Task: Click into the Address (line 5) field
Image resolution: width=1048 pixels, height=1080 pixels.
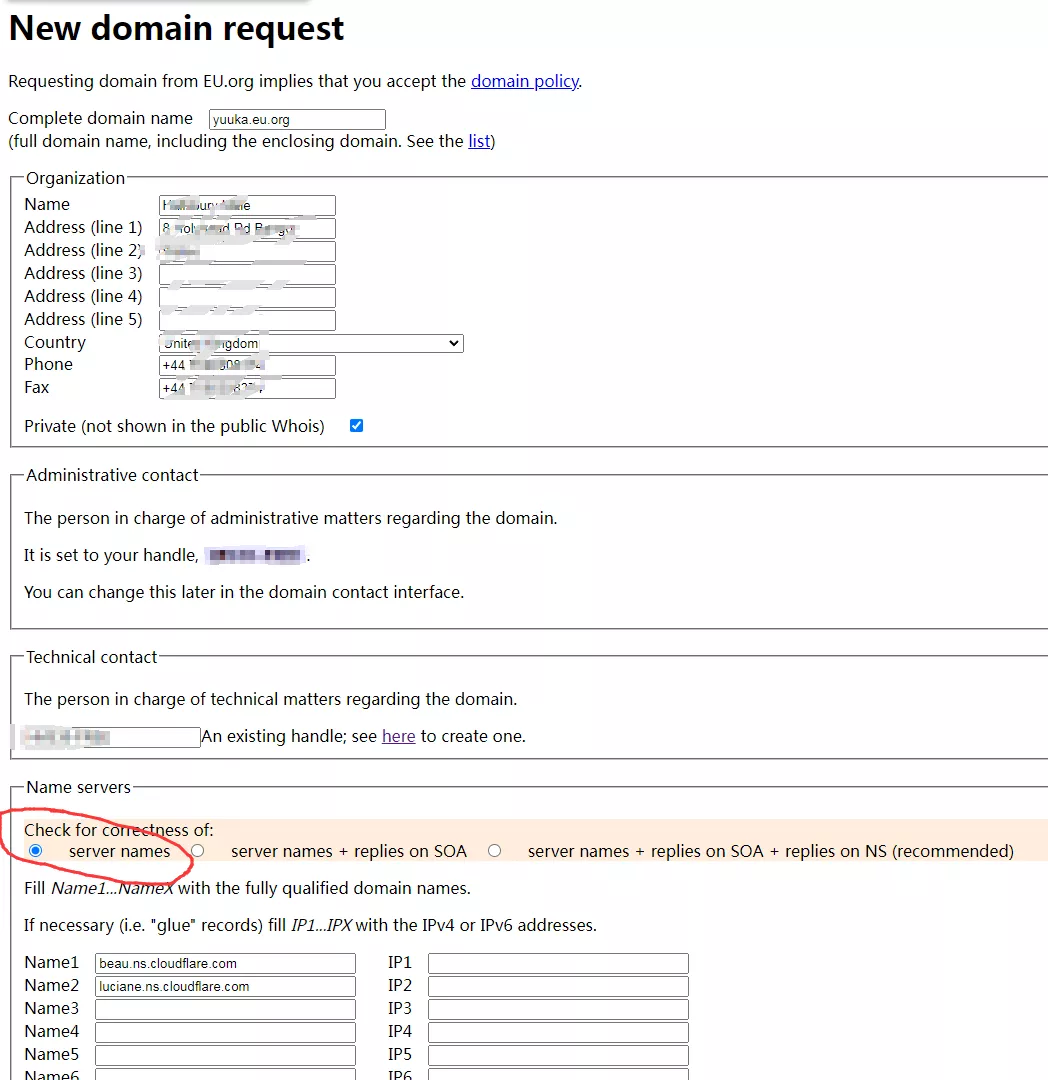Action: 247,320
